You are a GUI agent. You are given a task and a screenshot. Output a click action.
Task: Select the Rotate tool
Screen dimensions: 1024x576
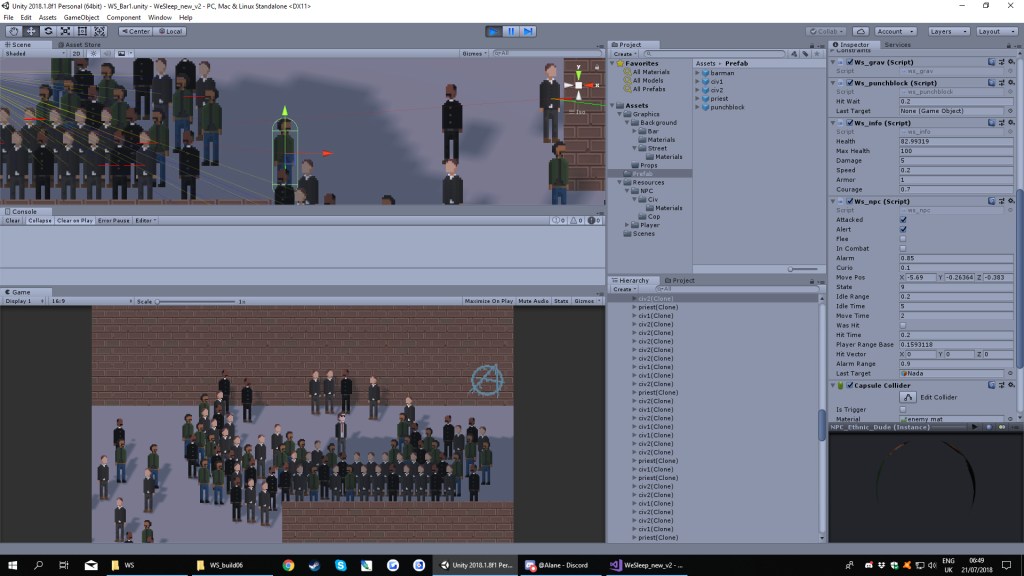47,31
